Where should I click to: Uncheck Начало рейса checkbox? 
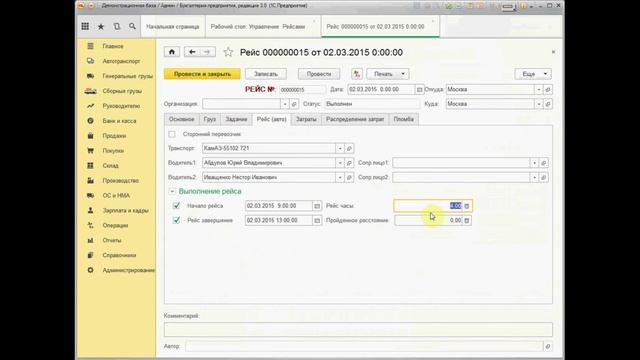176,206
